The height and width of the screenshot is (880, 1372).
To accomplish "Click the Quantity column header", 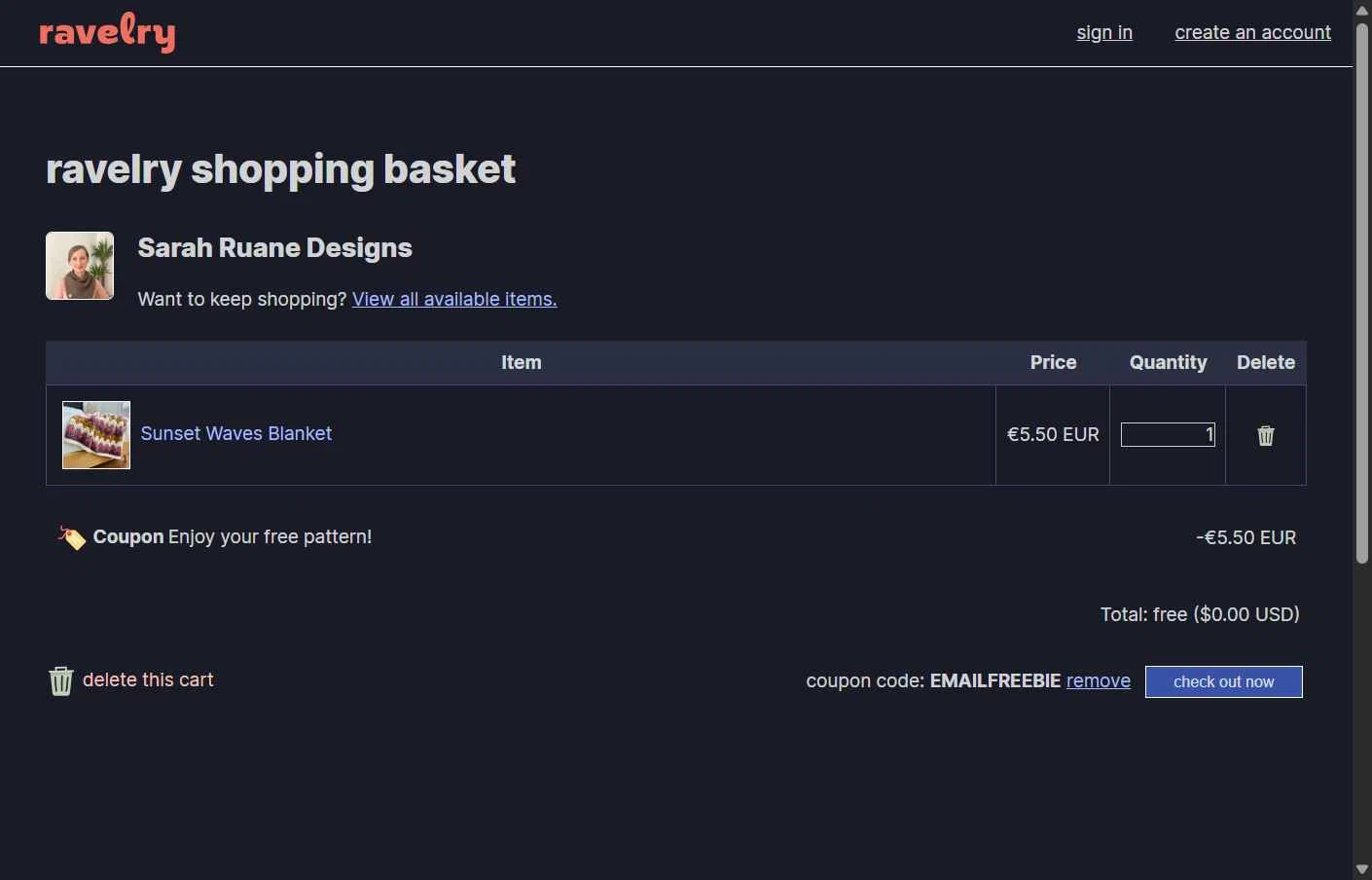I will click(1168, 362).
